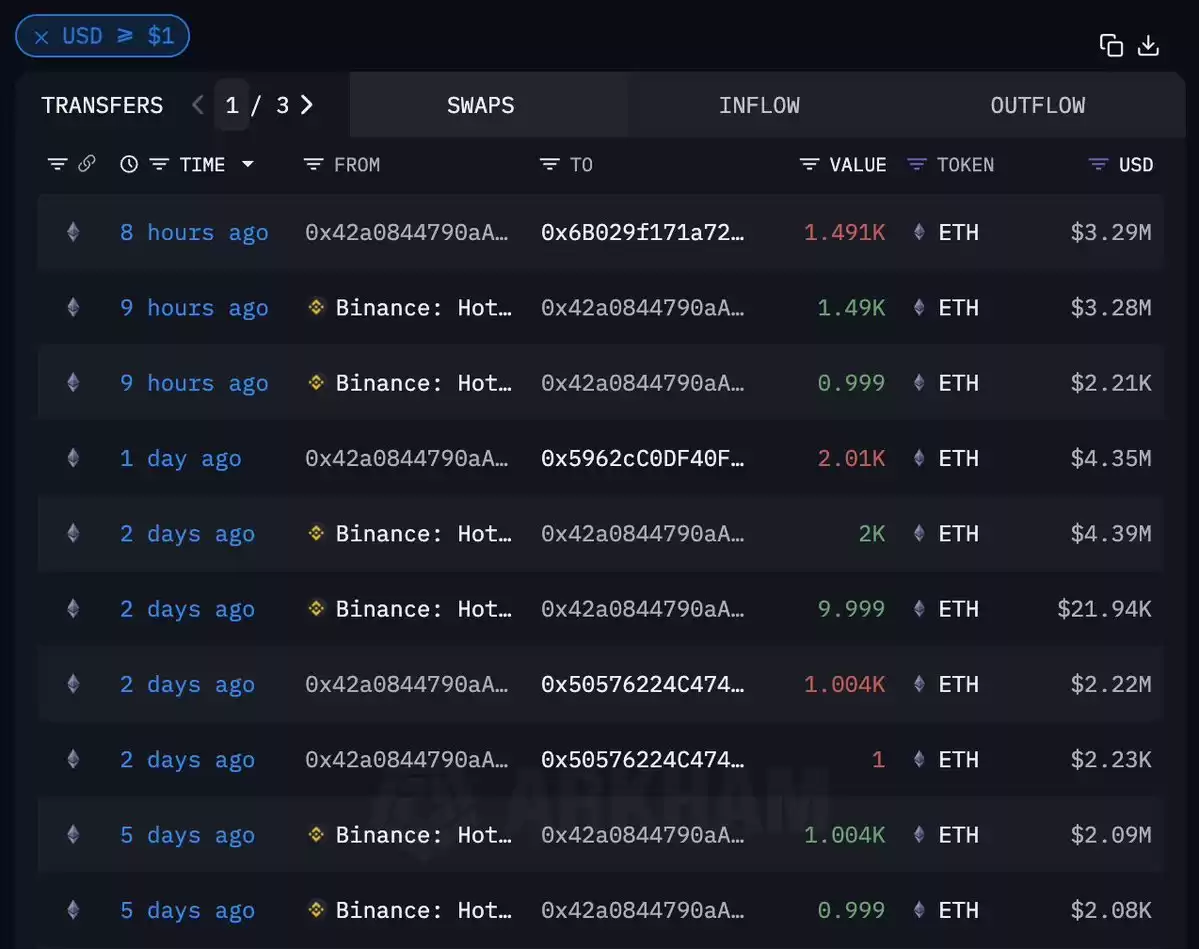
Task: Open recipient address 0x6B029f171a72
Action: (642, 232)
